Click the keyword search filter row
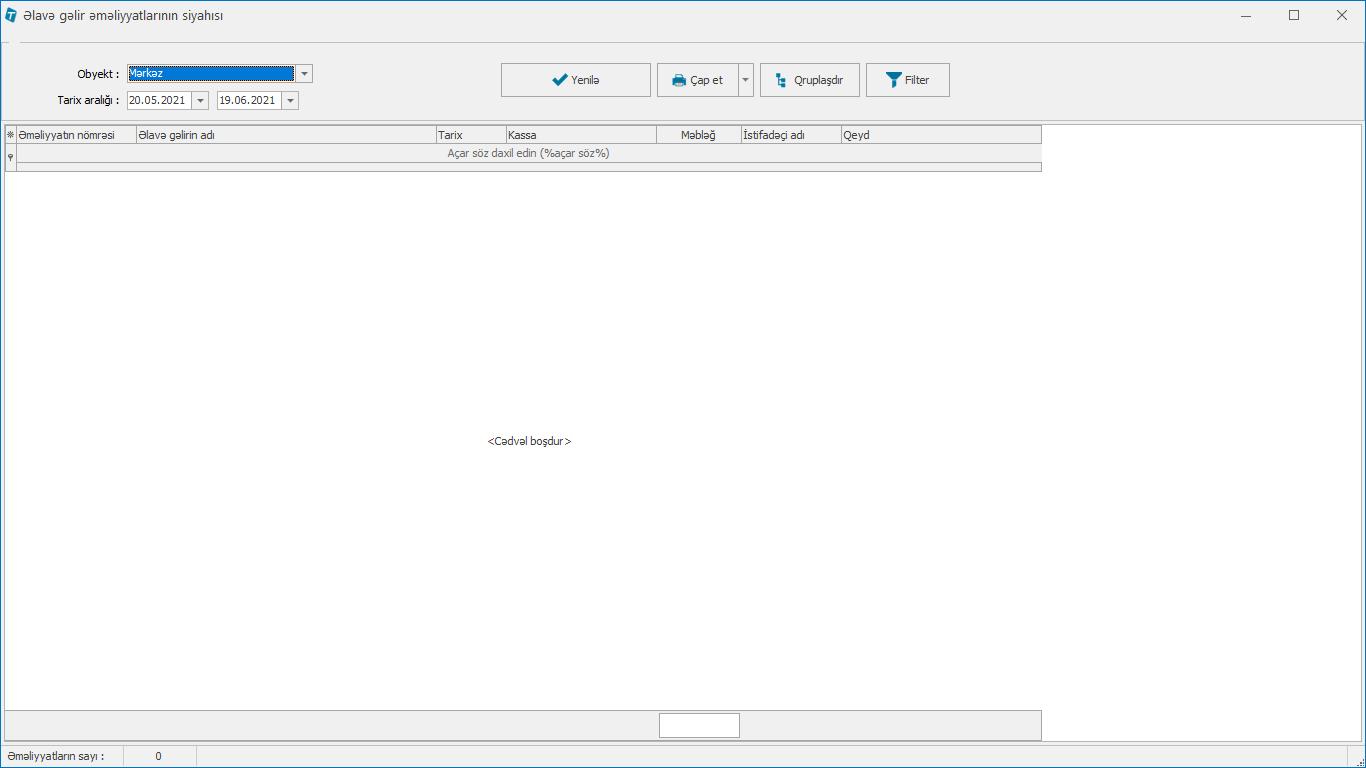The height and width of the screenshot is (768, 1366). [528, 154]
